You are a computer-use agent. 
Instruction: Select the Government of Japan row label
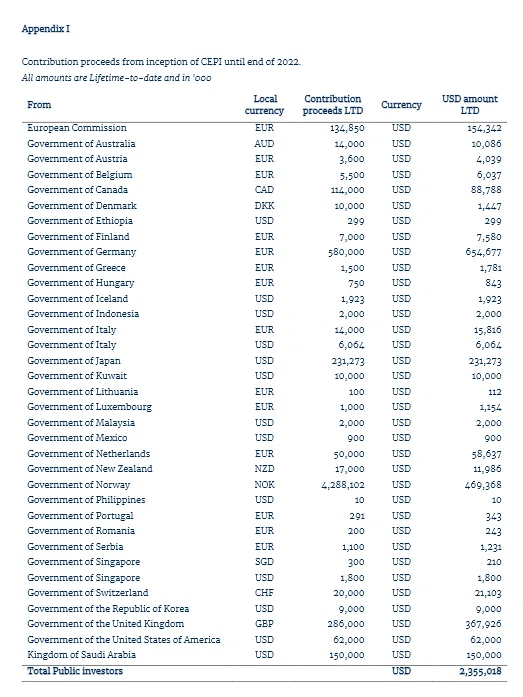(x=74, y=361)
